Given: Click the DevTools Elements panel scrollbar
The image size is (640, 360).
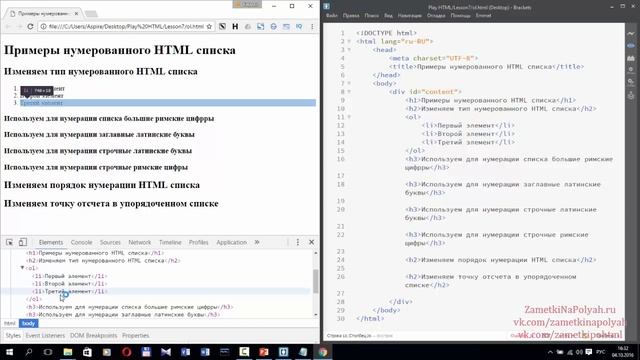Looking at the screenshot, I should click(316, 281).
